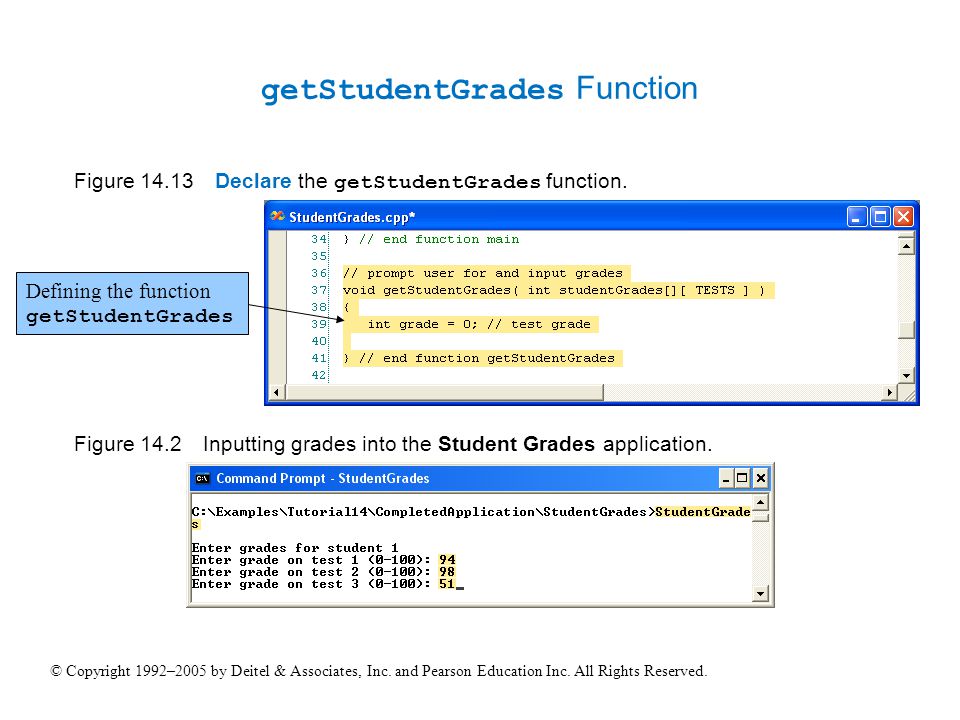Viewport: 960px width, 720px height.
Task: Click scroll-right arrow in code editor
Action: pos(890,392)
